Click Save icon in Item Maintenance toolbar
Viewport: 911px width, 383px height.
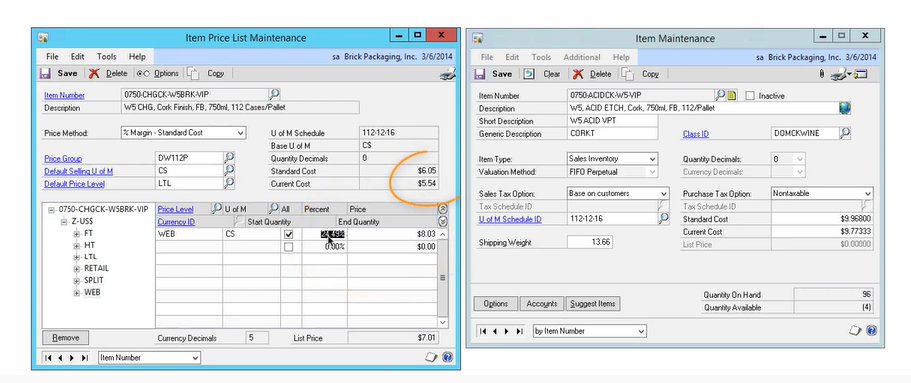pos(480,74)
